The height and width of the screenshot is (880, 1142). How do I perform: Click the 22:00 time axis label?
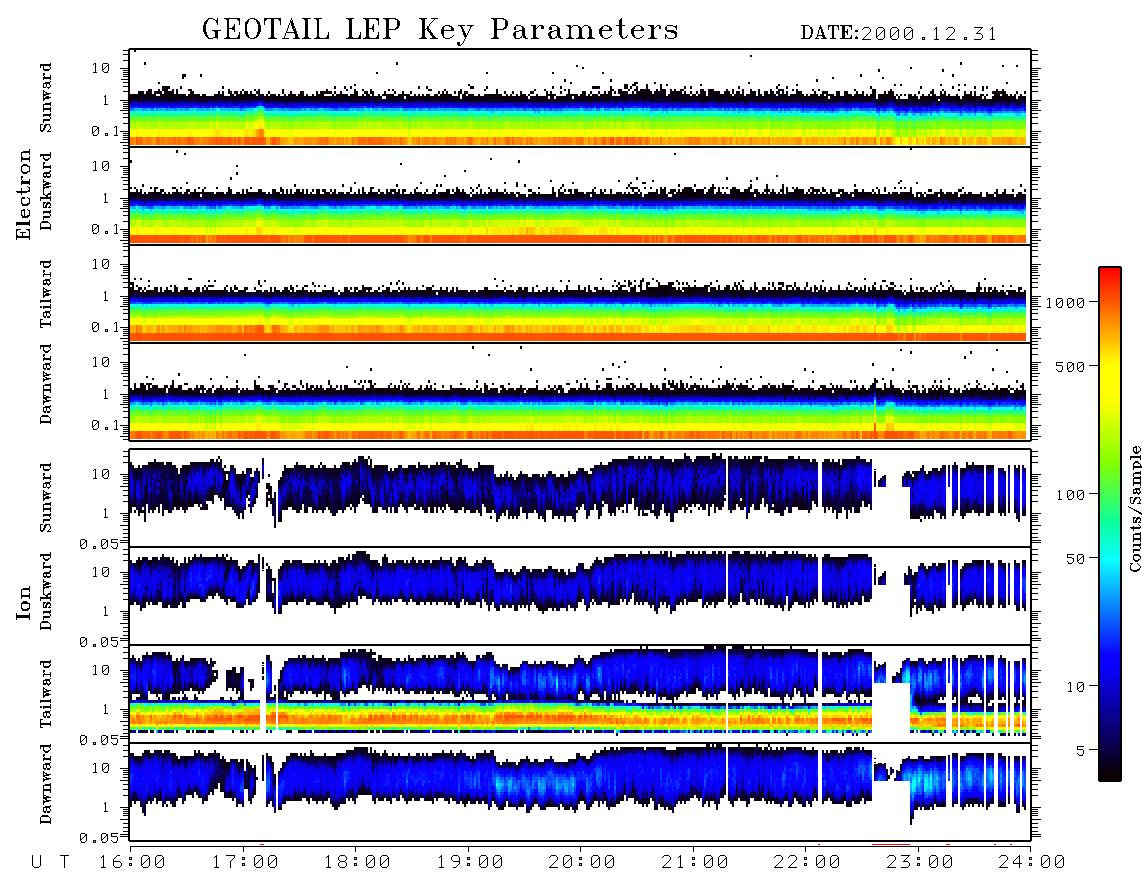click(807, 863)
